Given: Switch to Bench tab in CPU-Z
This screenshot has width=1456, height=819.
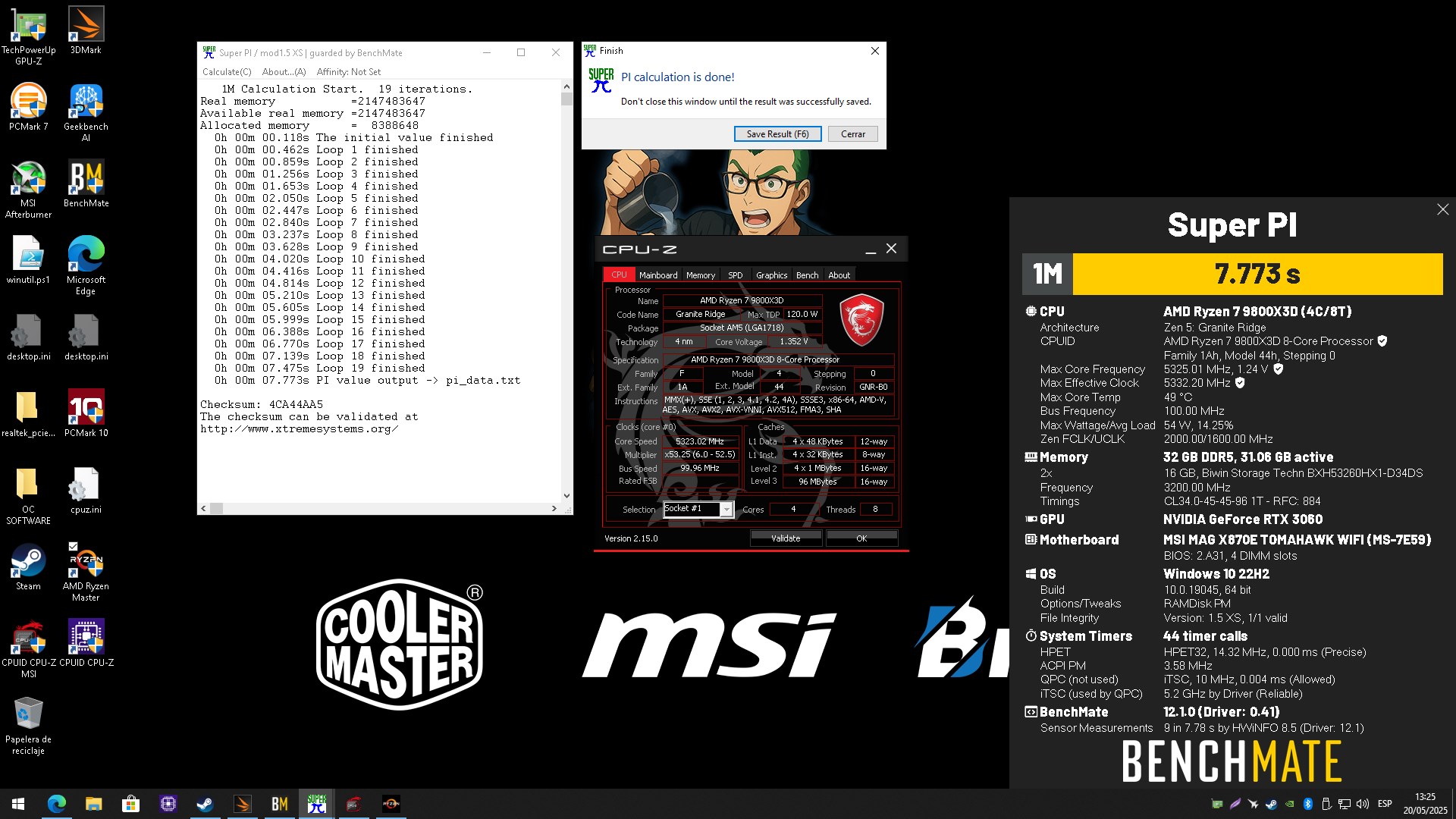Looking at the screenshot, I should pos(807,275).
